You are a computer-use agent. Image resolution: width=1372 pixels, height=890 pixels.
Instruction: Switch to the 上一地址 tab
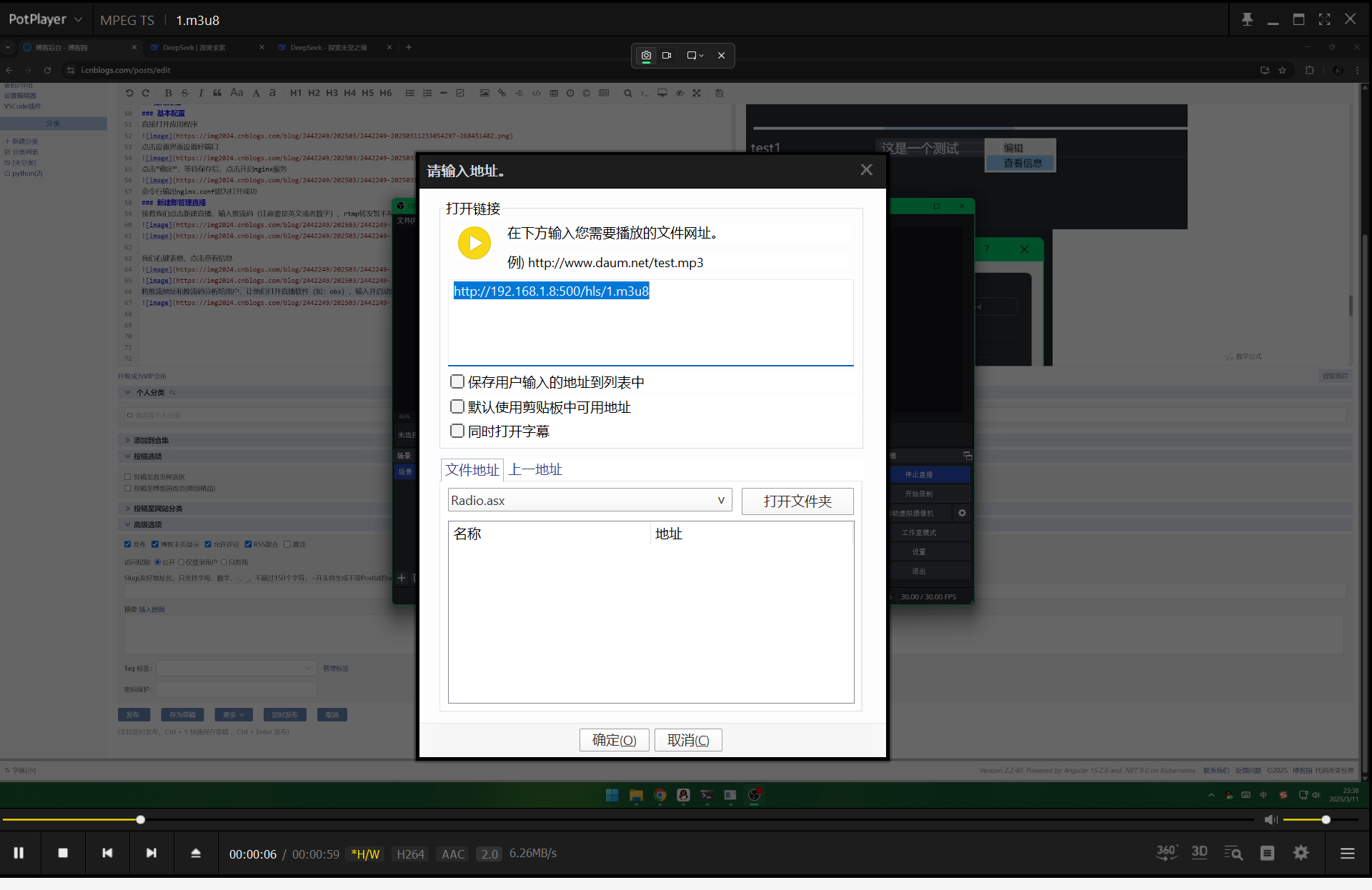click(536, 469)
